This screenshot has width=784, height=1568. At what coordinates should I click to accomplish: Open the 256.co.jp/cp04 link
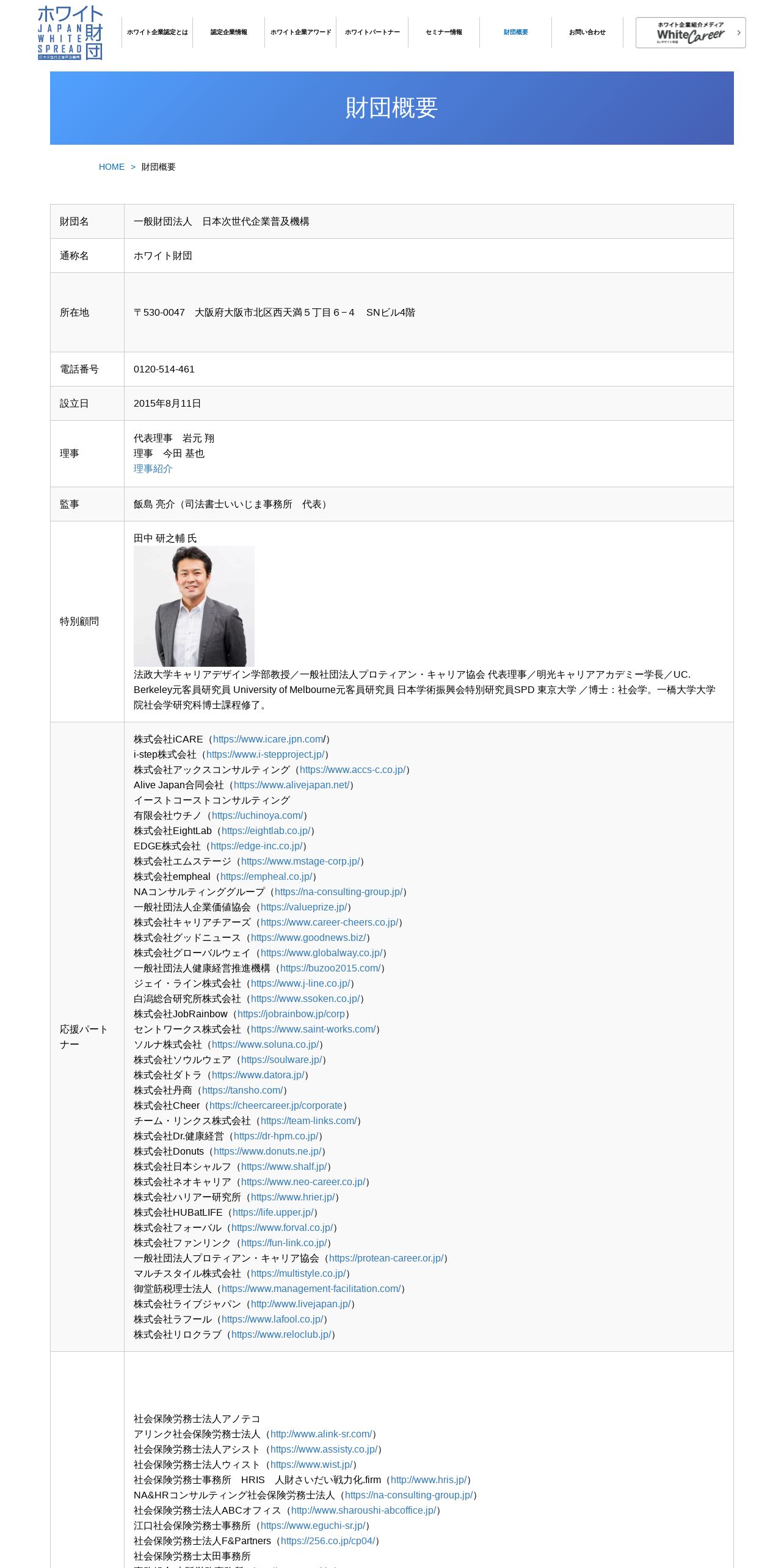coord(328,1541)
